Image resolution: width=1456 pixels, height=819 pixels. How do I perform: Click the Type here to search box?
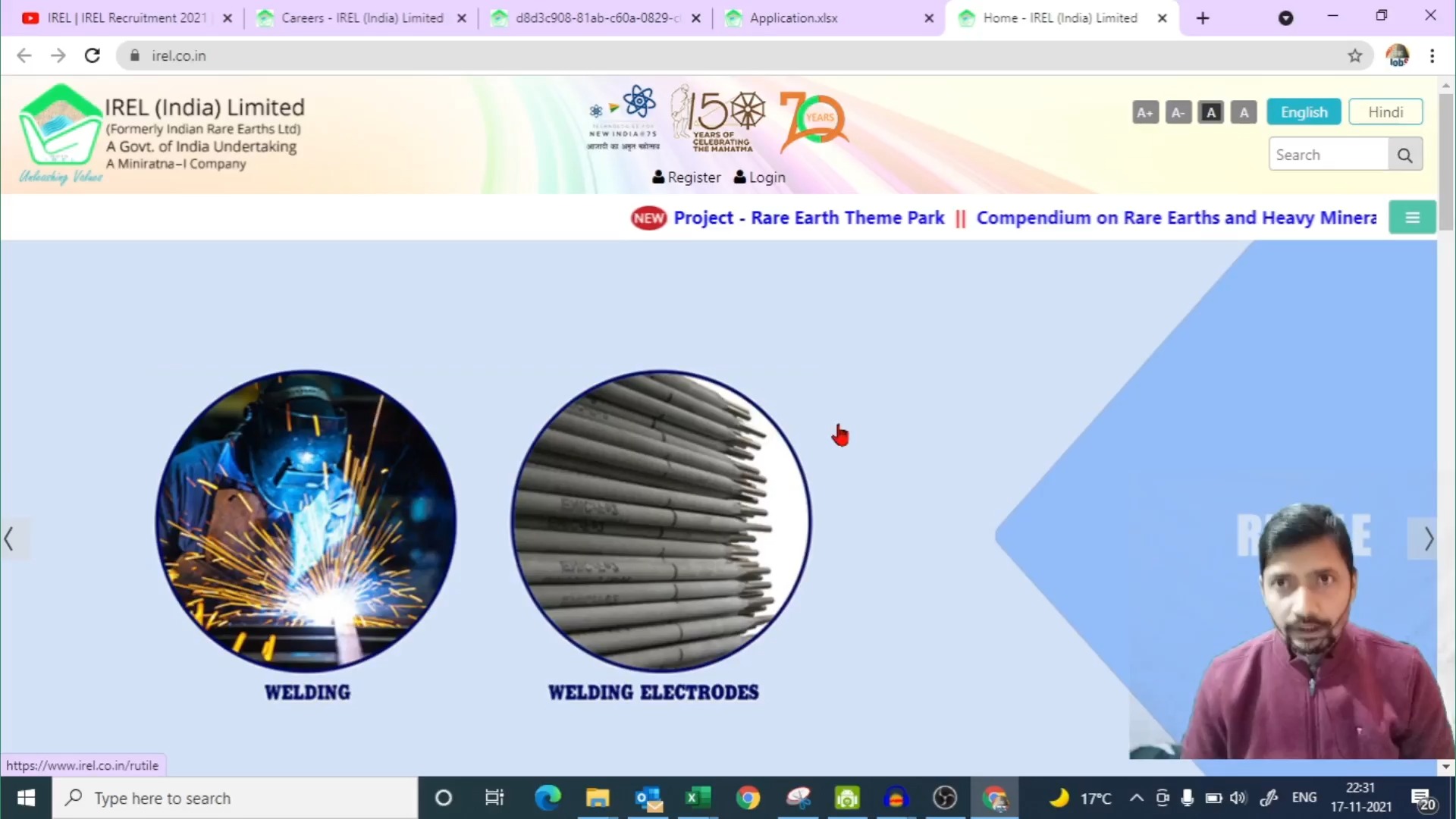235,798
